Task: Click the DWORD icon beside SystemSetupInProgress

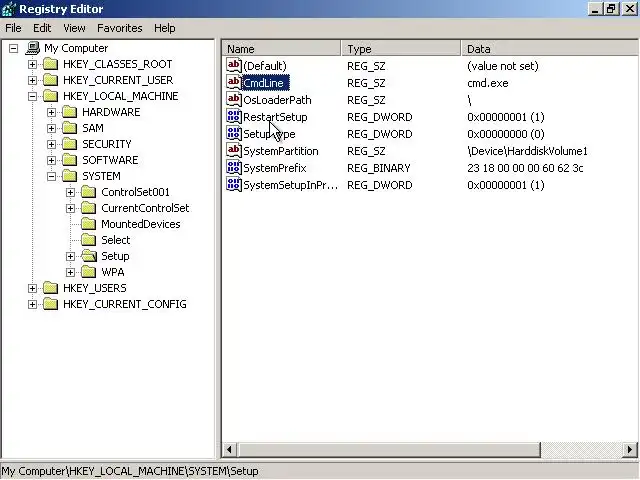Action: click(x=234, y=185)
